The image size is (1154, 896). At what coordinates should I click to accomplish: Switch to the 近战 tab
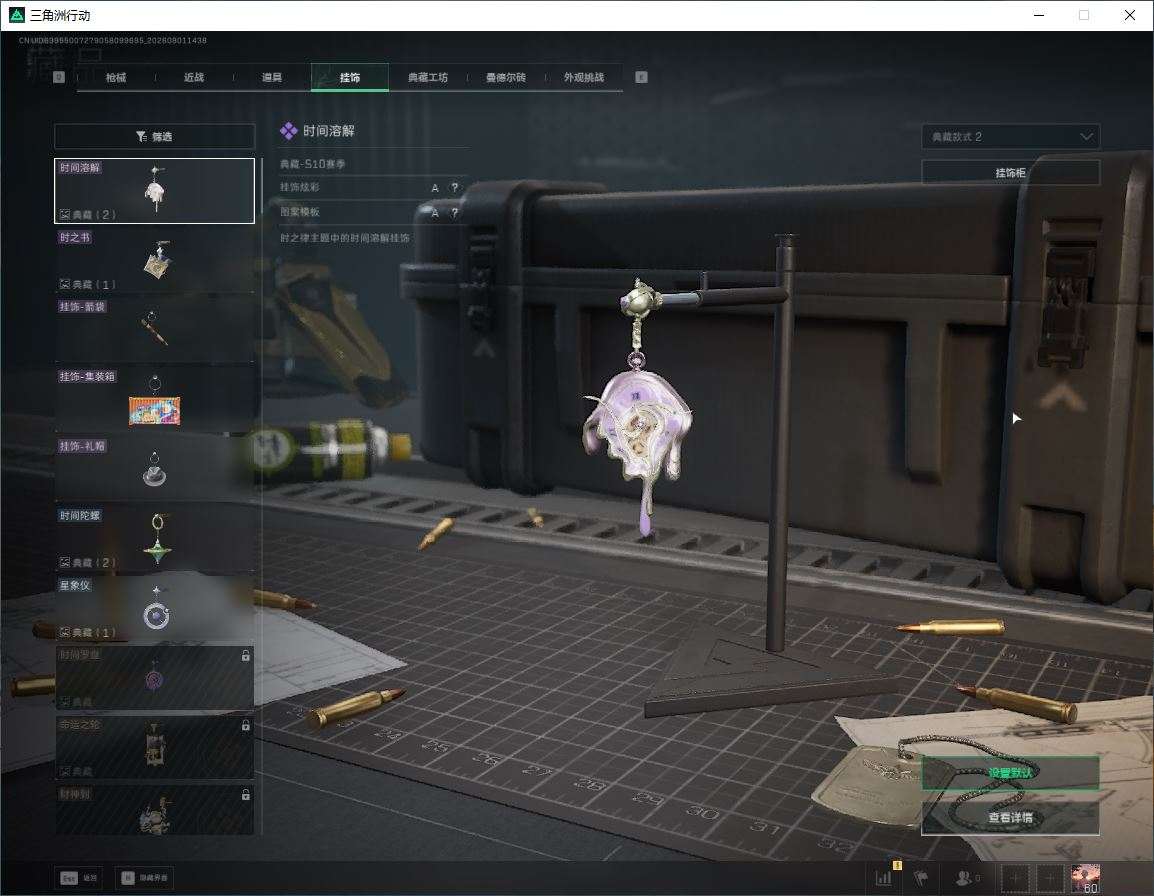pyautogui.click(x=194, y=77)
